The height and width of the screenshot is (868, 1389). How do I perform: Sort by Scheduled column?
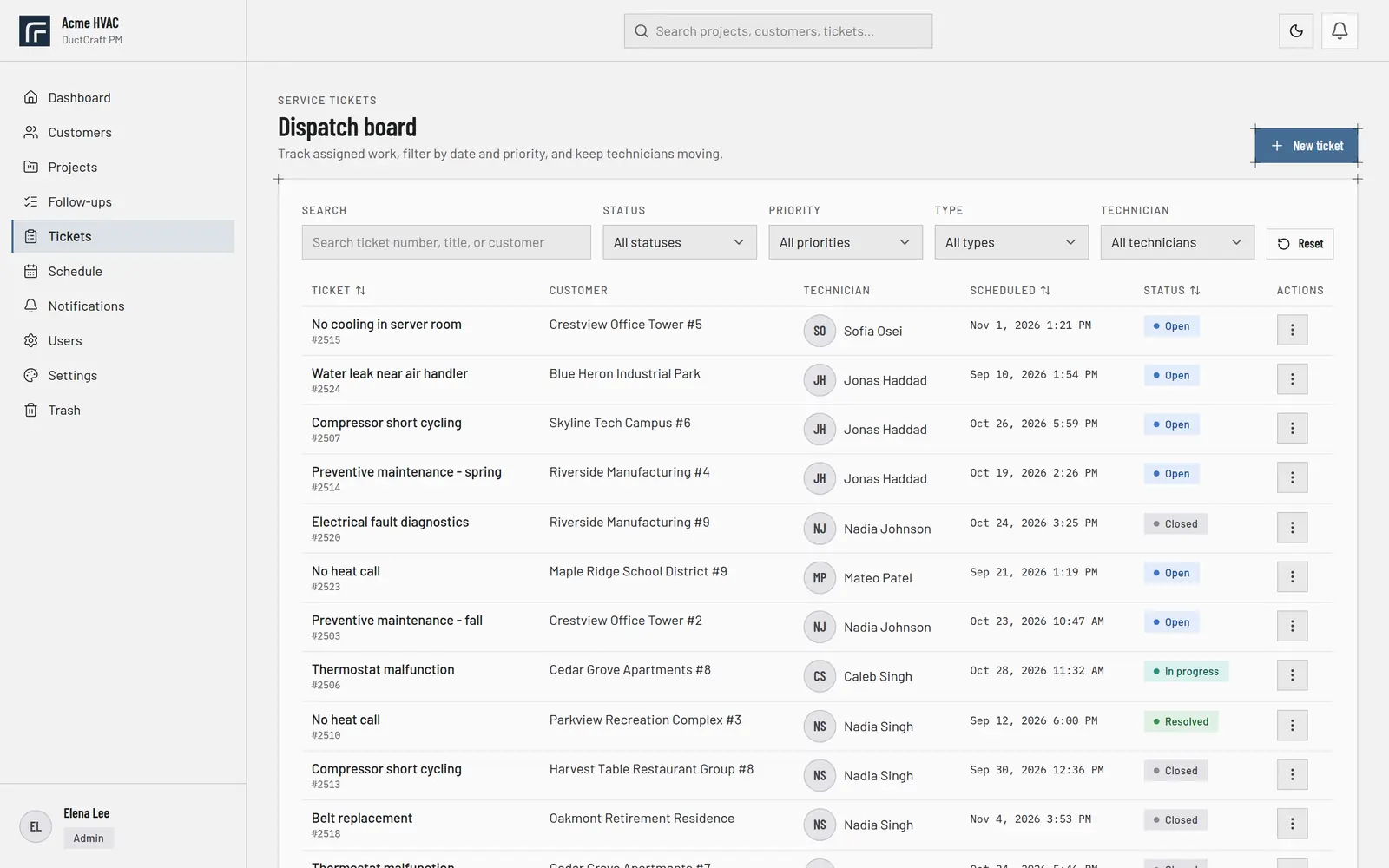[1010, 291]
